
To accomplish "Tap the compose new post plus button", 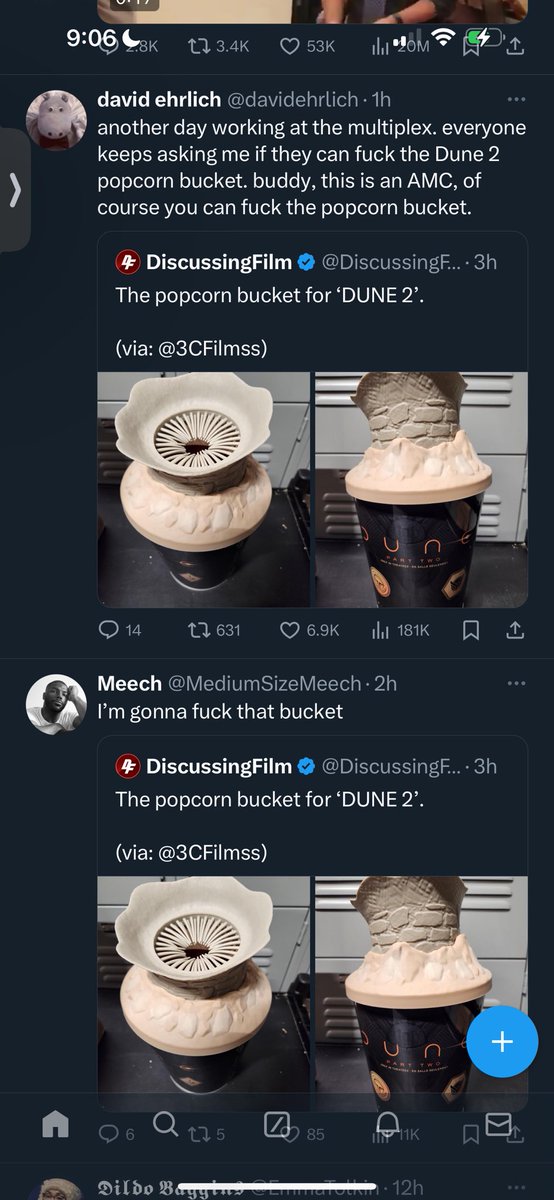I will click(502, 1041).
